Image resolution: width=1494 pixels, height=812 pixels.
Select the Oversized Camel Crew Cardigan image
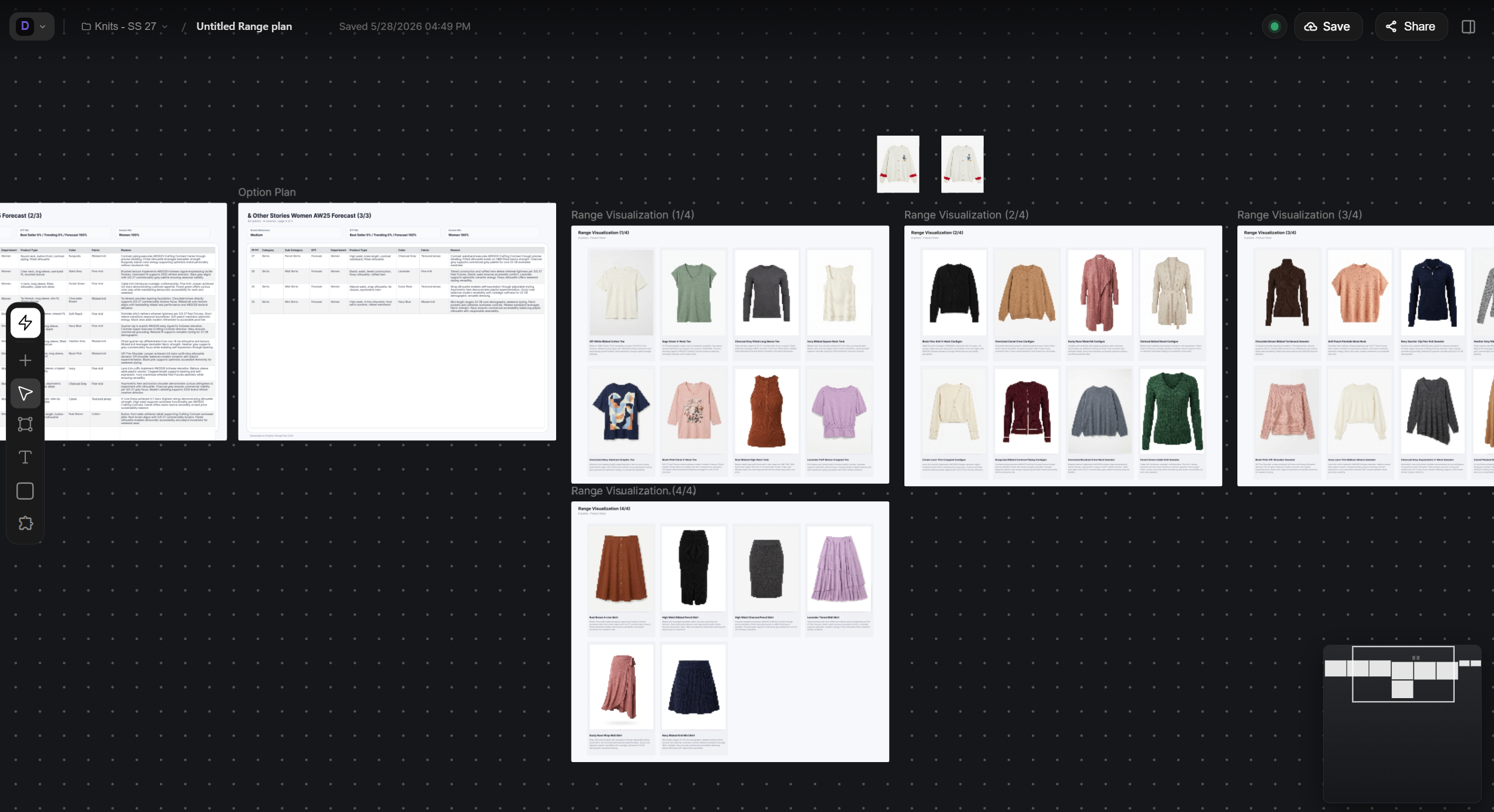[x=1027, y=292]
